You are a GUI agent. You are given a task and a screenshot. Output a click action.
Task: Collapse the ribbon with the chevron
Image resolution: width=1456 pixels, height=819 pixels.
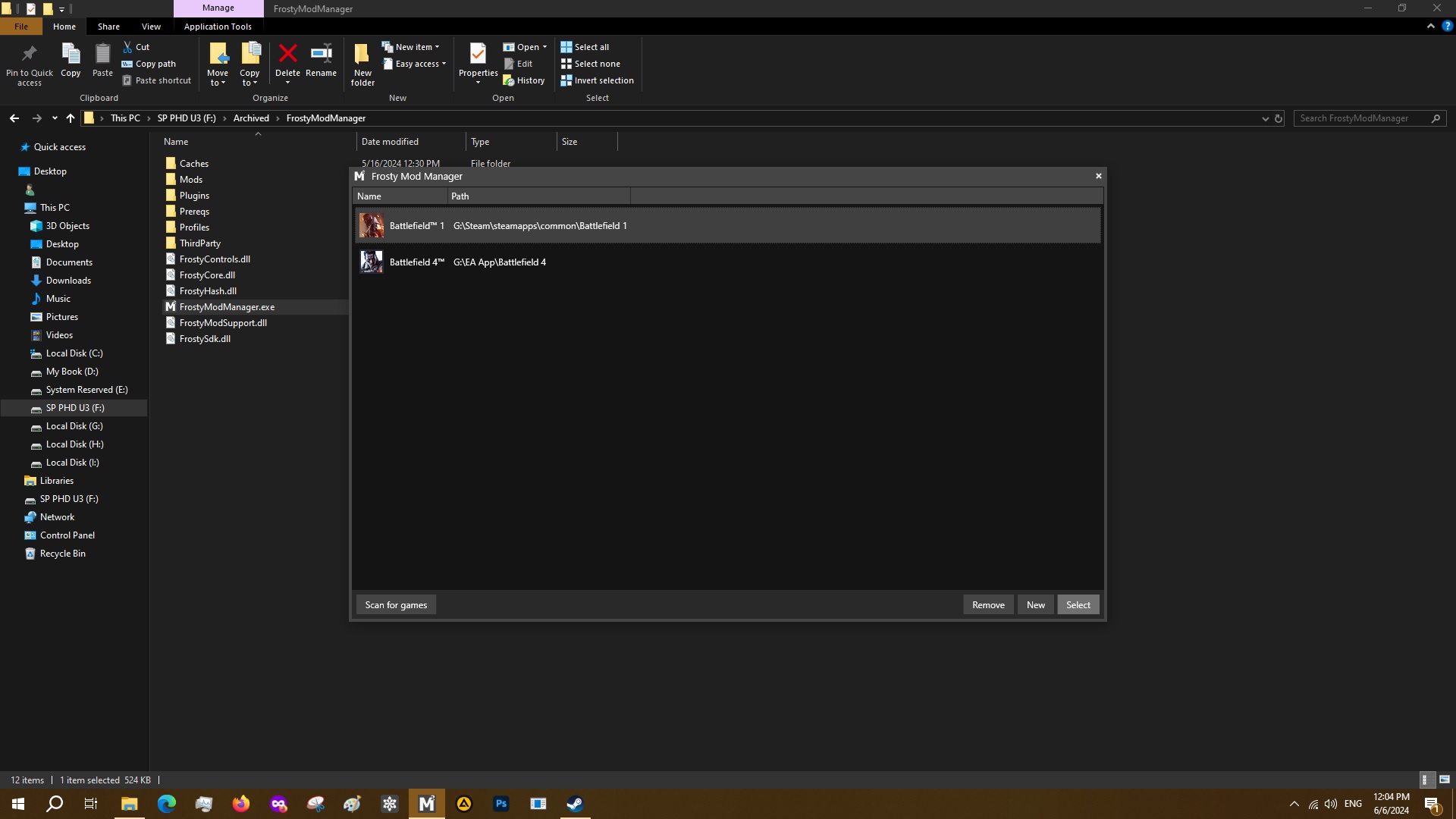[x=1430, y=26]
